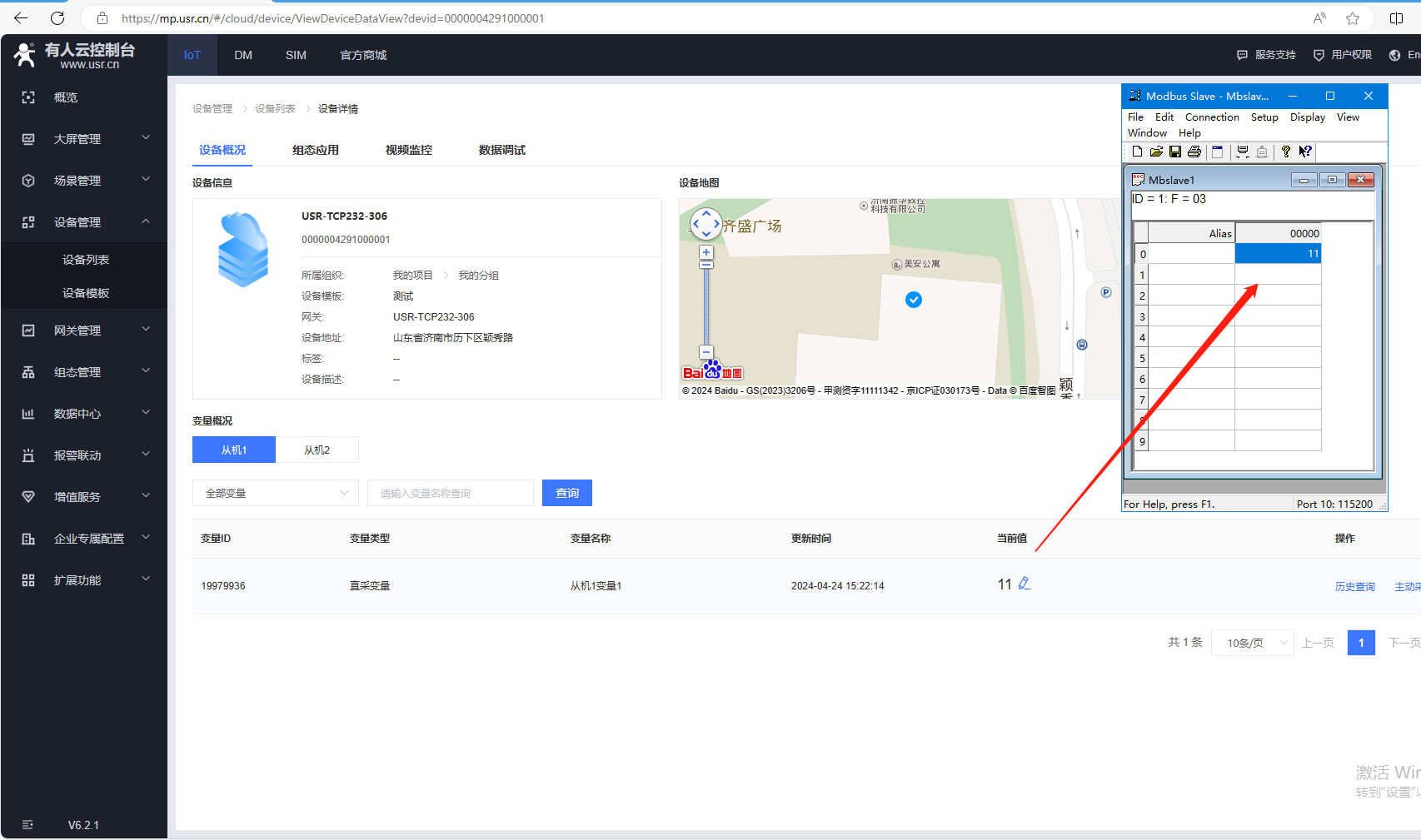Click the blue 查询 search button

click(567, 493)
